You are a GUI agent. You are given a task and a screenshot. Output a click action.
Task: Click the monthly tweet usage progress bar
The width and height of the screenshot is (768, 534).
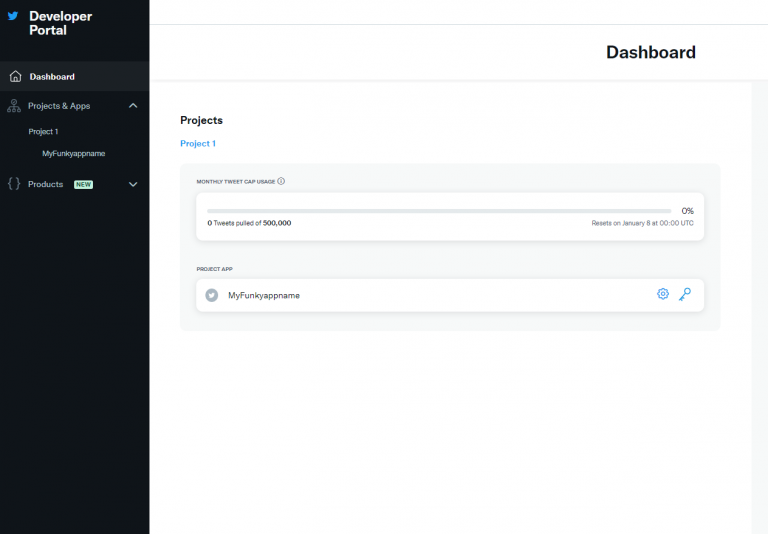coord(439,211)
